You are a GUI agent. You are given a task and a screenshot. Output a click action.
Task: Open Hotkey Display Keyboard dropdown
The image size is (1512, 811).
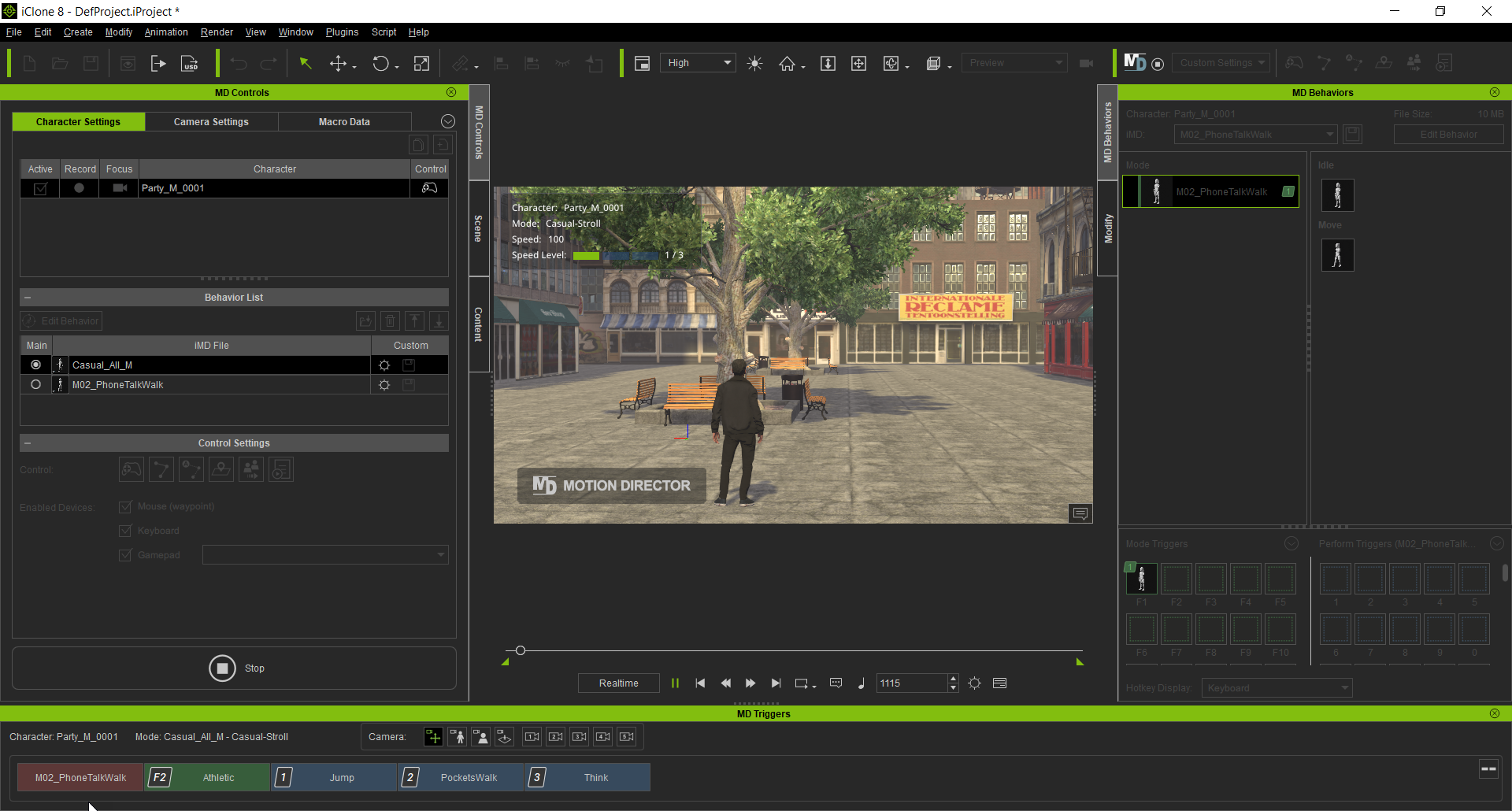tap(1277, 688)
